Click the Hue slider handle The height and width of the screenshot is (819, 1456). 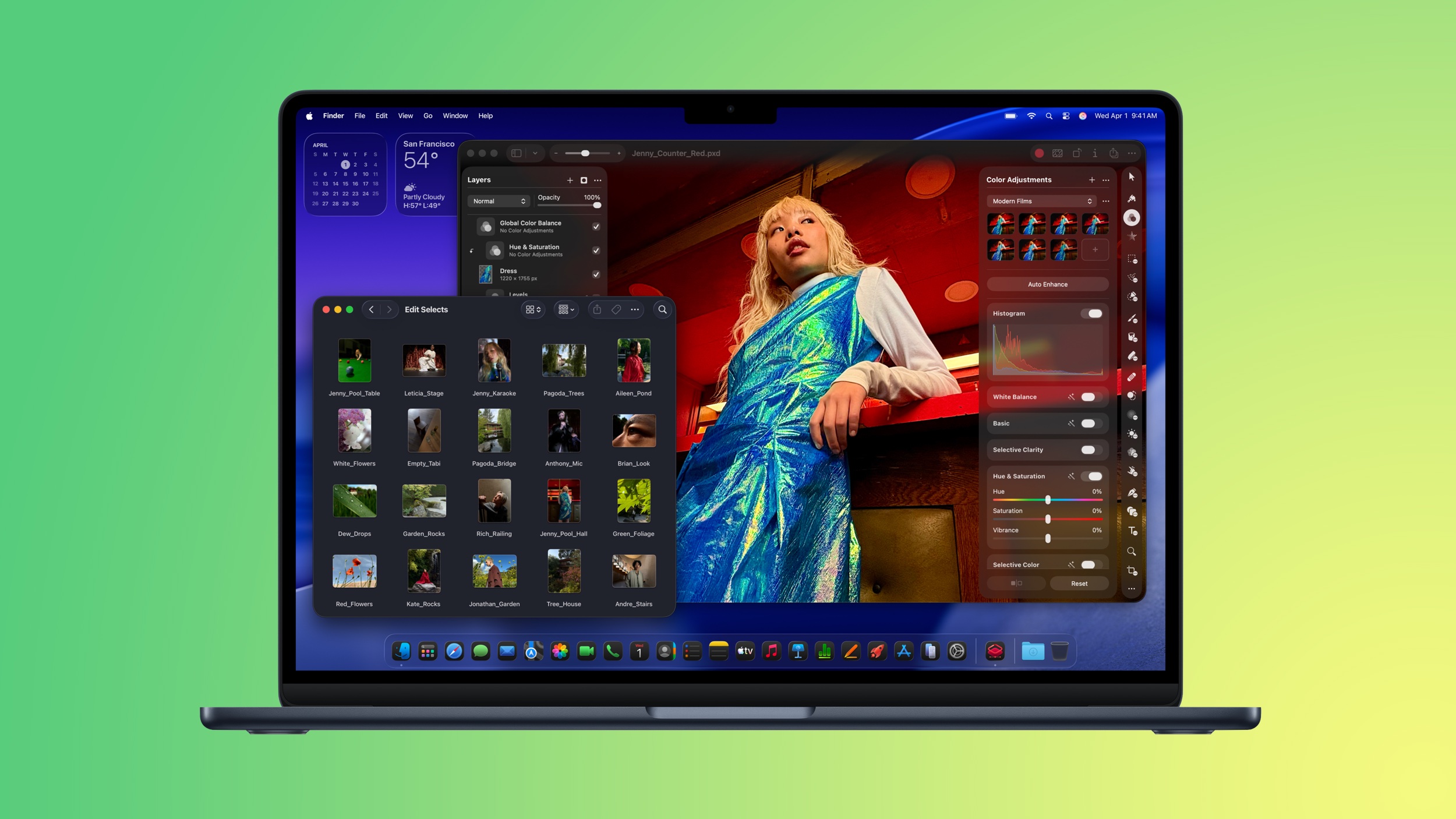coord(1047,500)
